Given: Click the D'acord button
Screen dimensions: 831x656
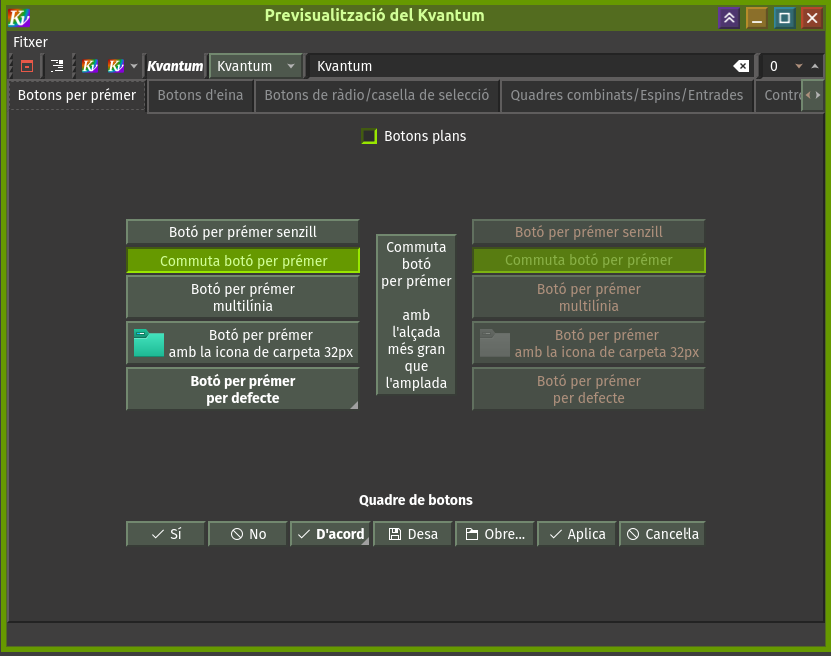Looking at the screenshot, I should pos(330,534).
